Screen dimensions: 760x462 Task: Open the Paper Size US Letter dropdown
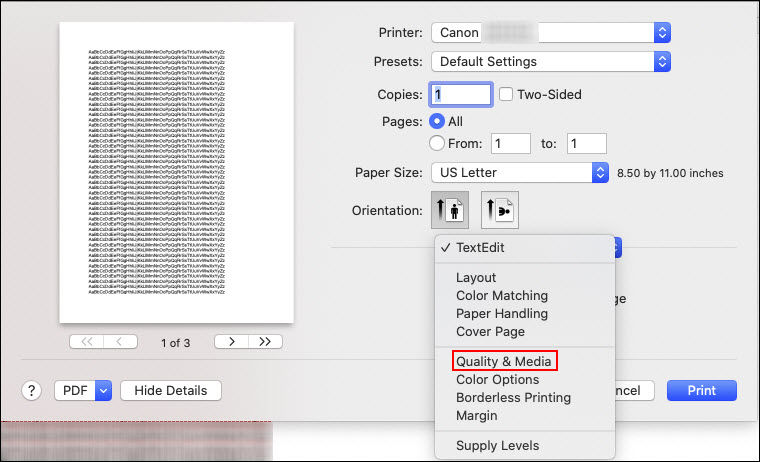pyautogui.click(x=519, y=172)
